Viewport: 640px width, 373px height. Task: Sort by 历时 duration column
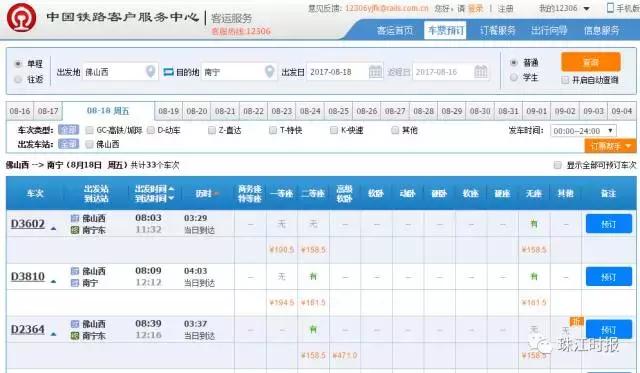coord(206,194)
